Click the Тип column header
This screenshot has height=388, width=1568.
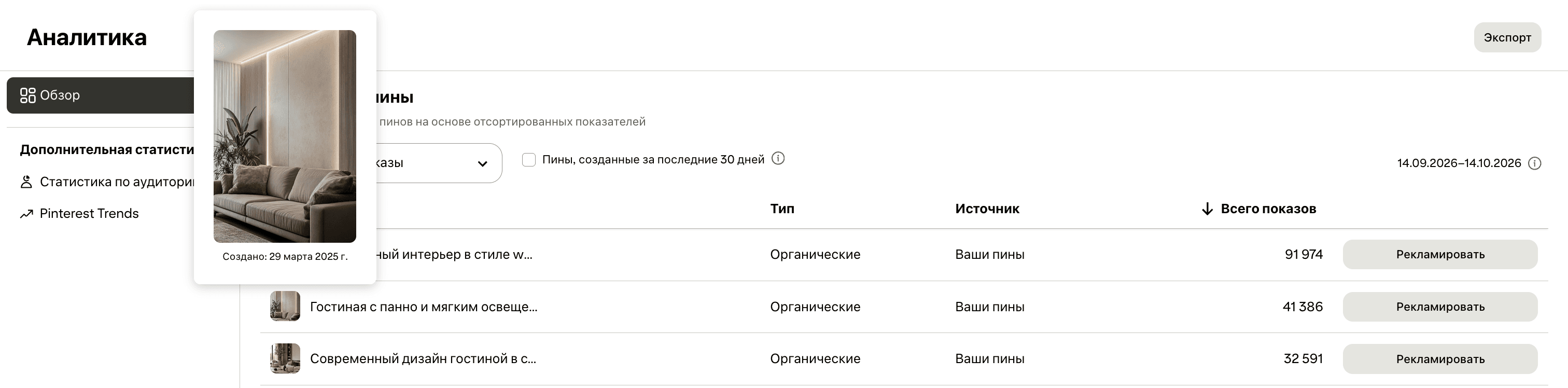pyautogui.click(x=782, y=209)
